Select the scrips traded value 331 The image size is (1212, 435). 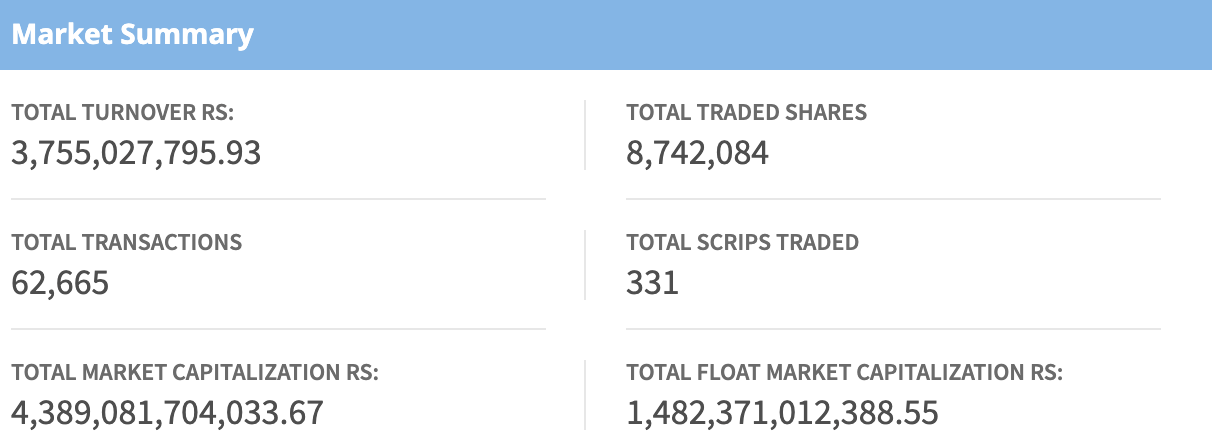point(652,283)
